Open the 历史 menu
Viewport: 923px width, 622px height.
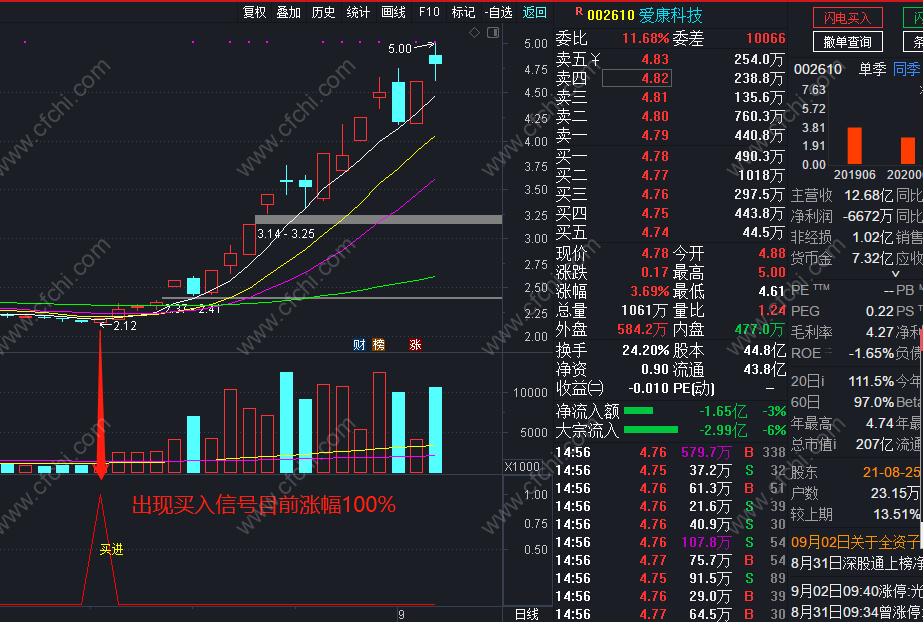323,12
